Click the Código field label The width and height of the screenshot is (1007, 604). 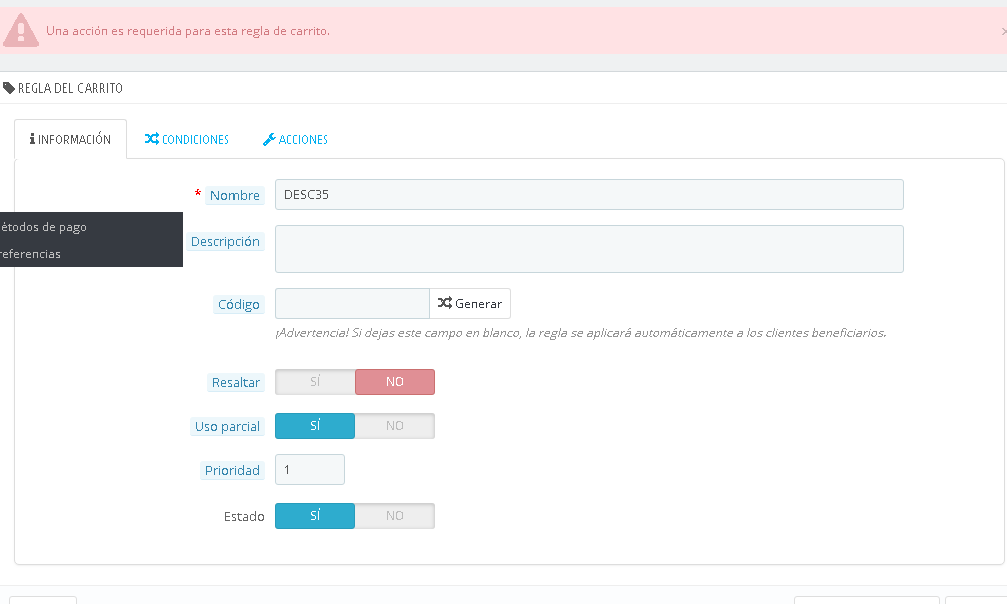point(238,305)
